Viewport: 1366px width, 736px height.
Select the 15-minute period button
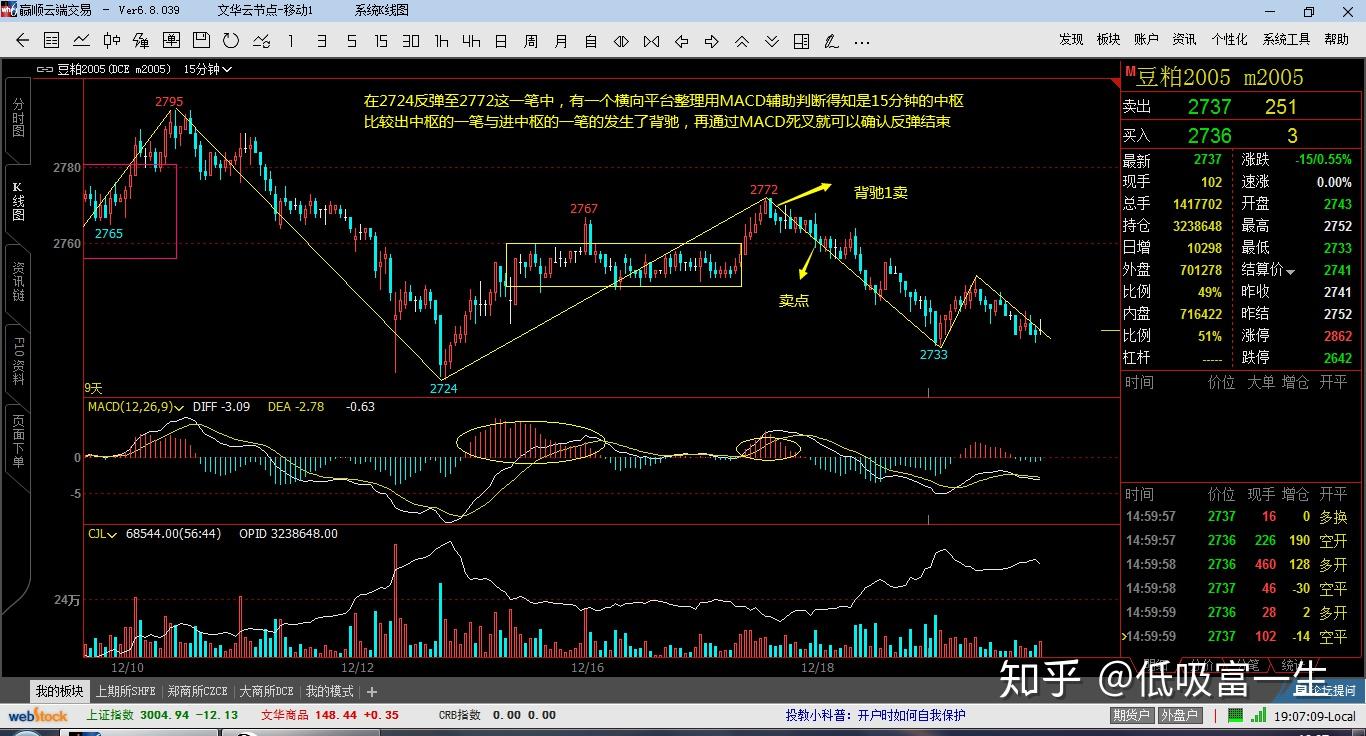point(381,41)
